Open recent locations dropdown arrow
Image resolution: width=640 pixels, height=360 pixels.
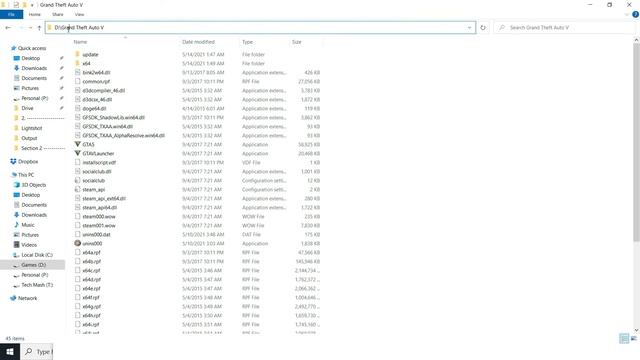[x=31, y=28]
